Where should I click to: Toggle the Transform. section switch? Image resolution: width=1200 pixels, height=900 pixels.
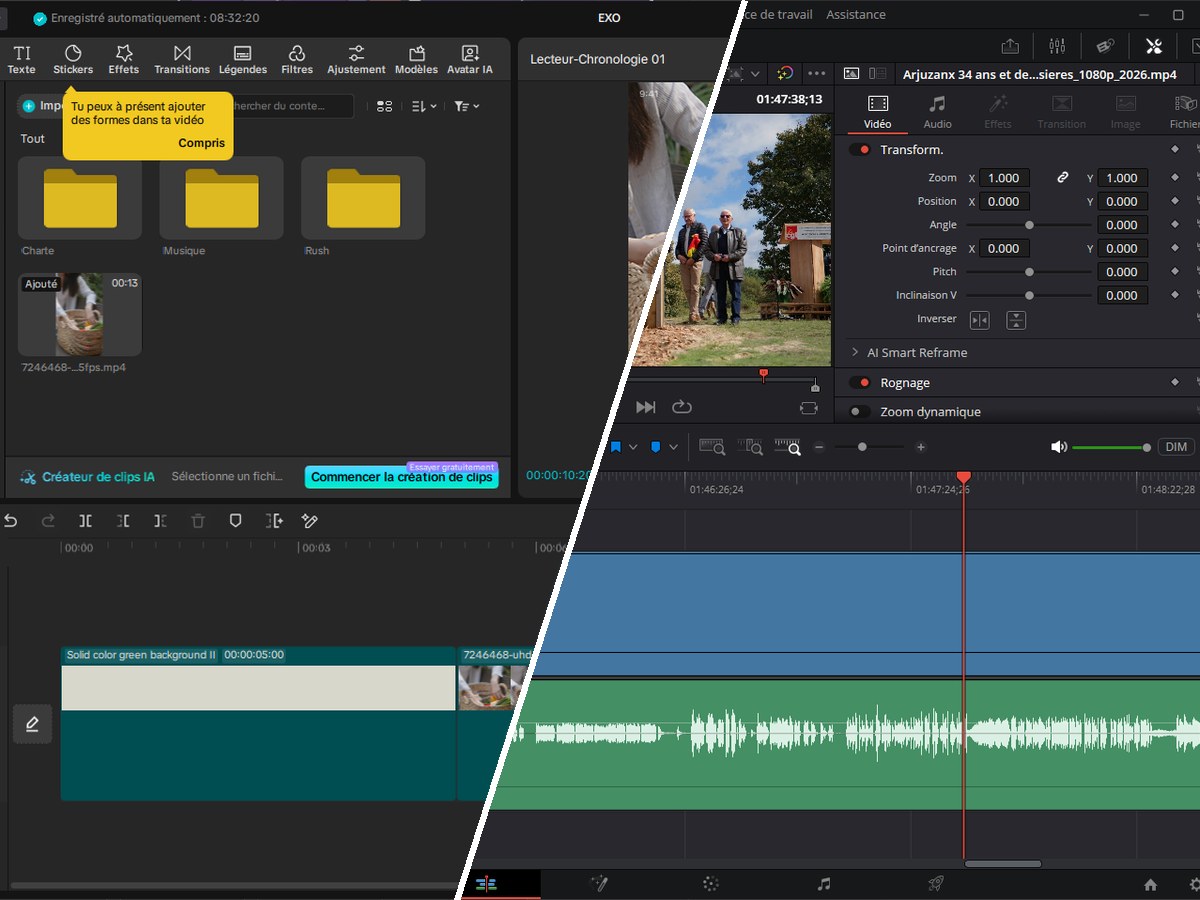860,150
